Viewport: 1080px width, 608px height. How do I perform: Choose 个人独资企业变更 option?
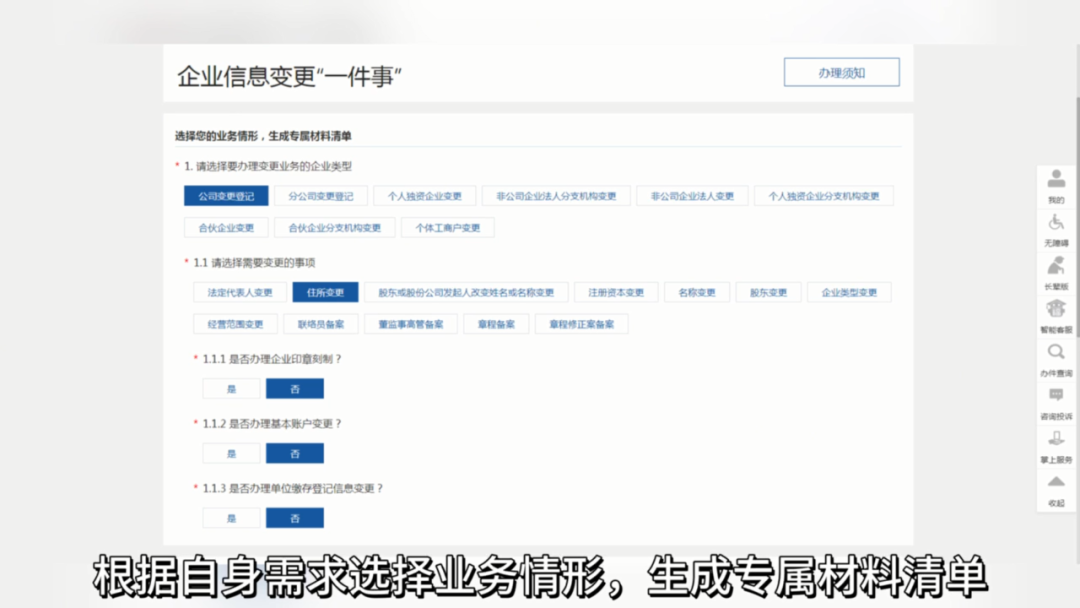[424, 196]
